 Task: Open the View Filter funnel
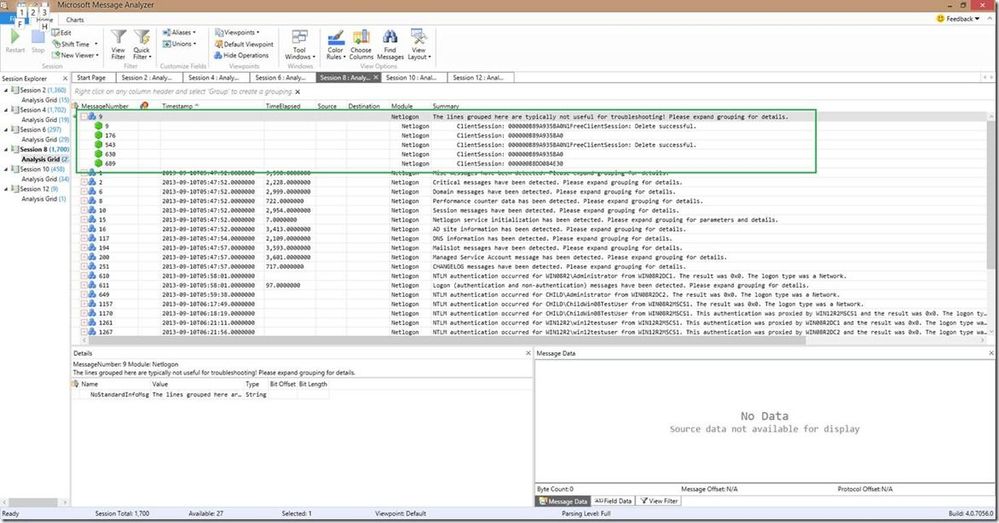pyautogui.click(x=119, y=44)
